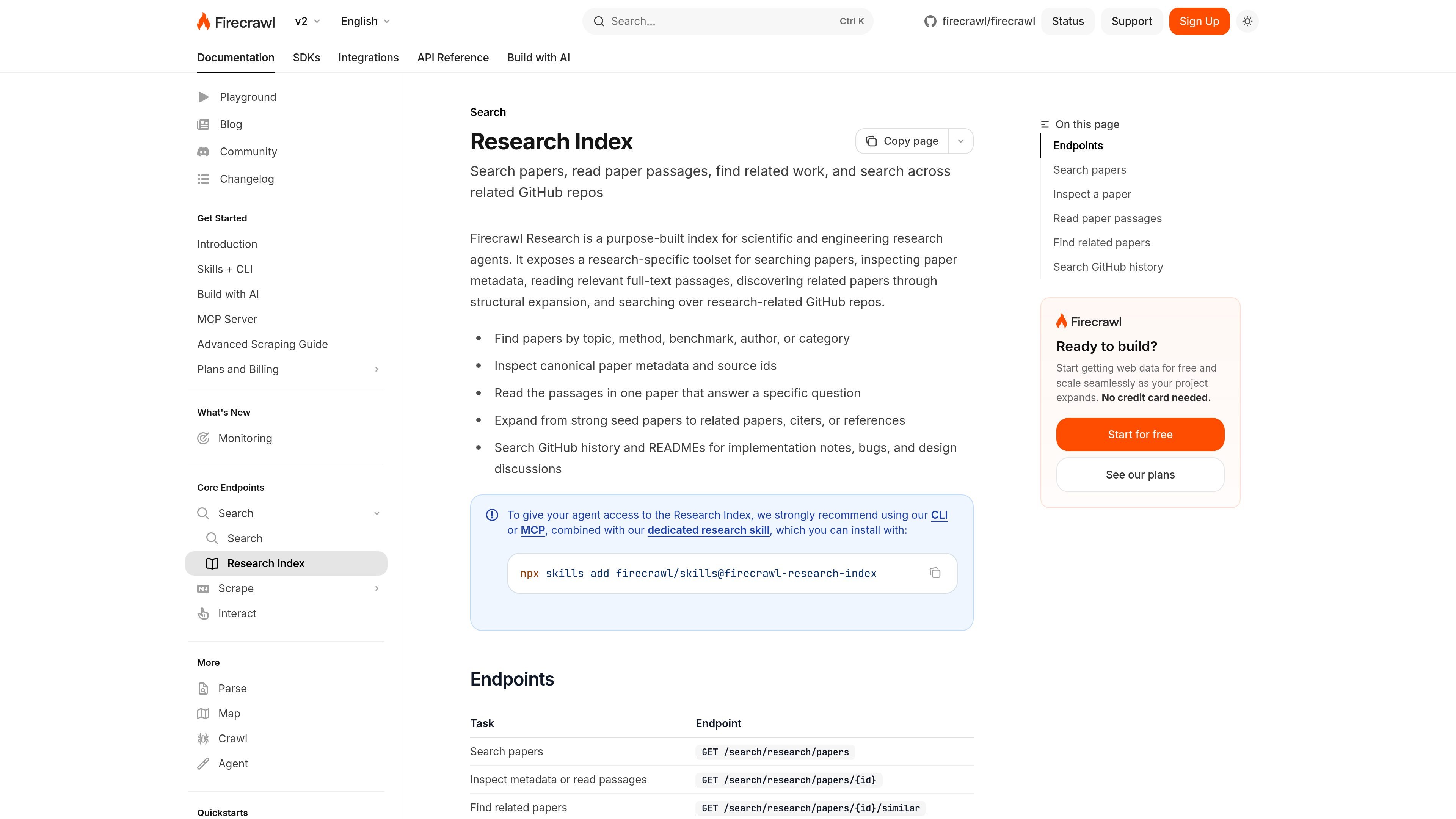Open Advanced Scraping Guide in sidebar
The width and height of the screenshot is (1456, 819).
pyautogui.click(x=262, y=345)
